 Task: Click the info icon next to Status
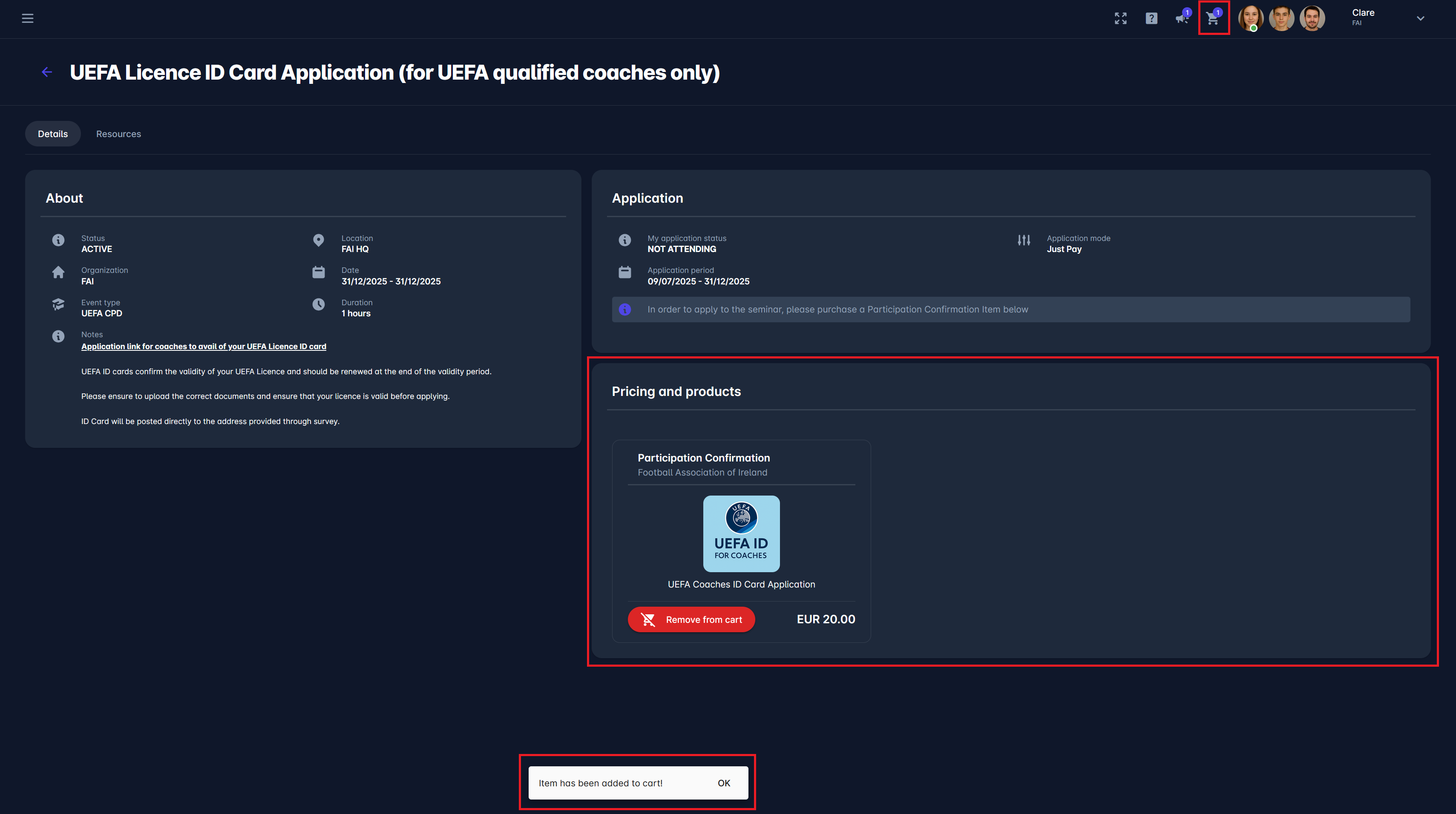pyautogui.click(x=58, y=240)
